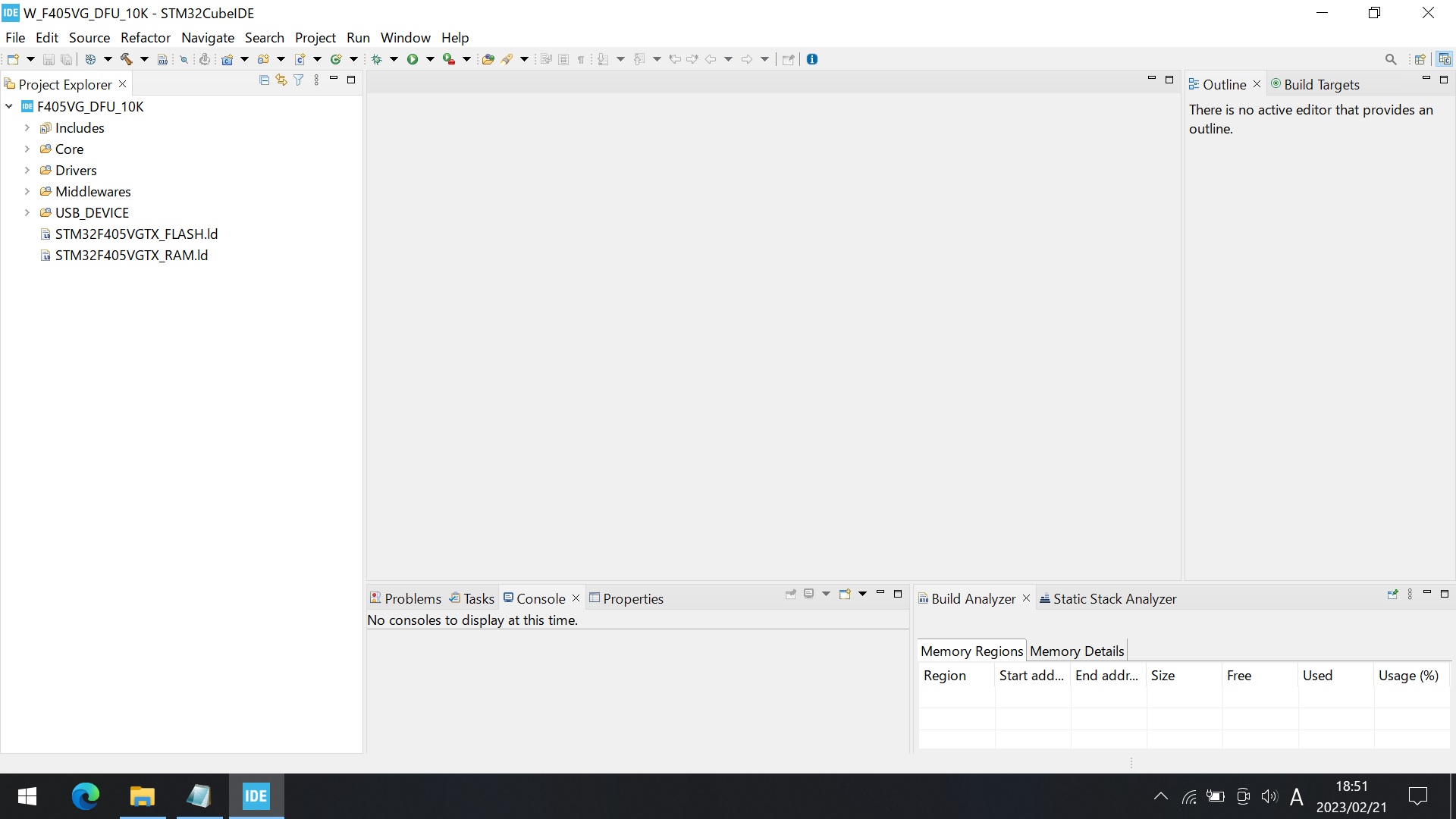Click the blue information icon in toolbar
Viewport: 1456px width, 819px height.
(812, 59)
